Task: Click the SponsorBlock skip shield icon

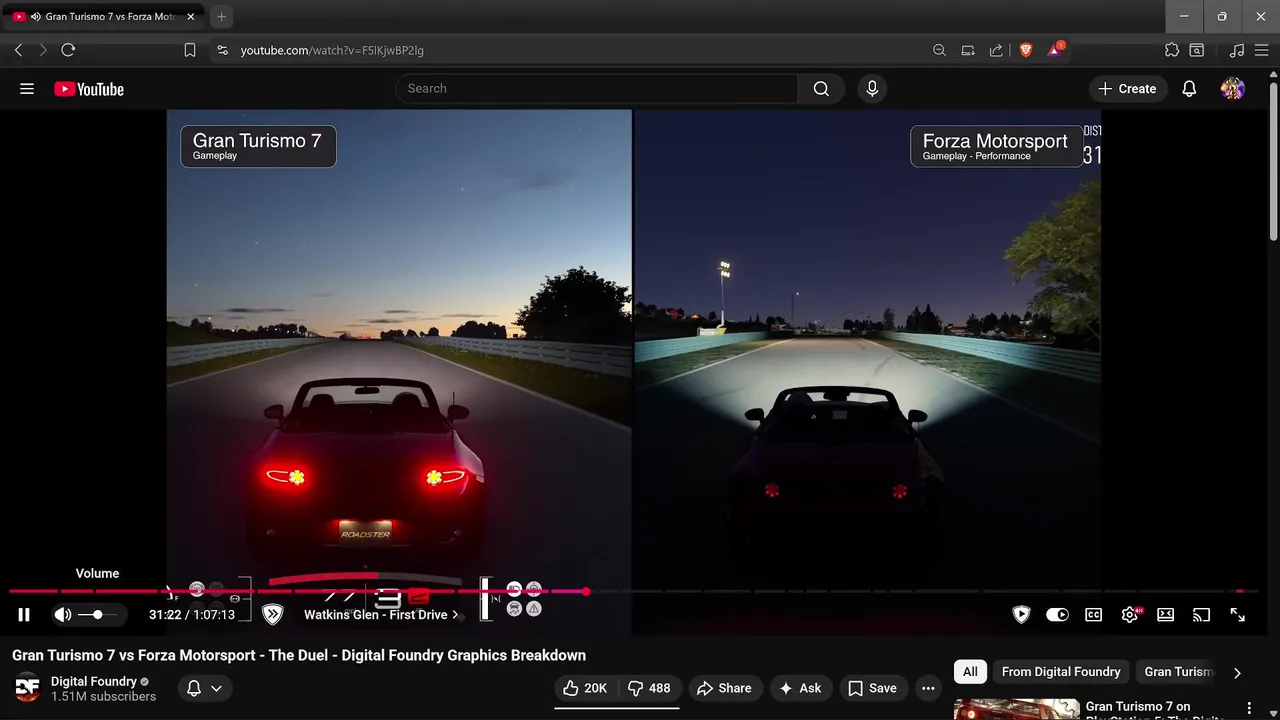Action: [x=272, y=615]
